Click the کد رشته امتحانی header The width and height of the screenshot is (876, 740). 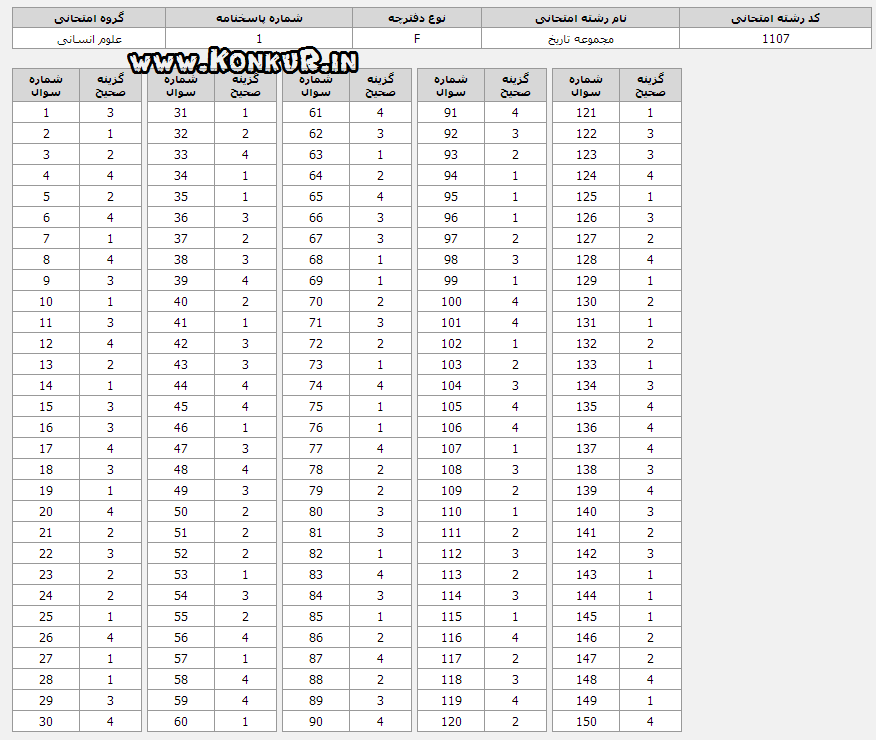point(775,18)
